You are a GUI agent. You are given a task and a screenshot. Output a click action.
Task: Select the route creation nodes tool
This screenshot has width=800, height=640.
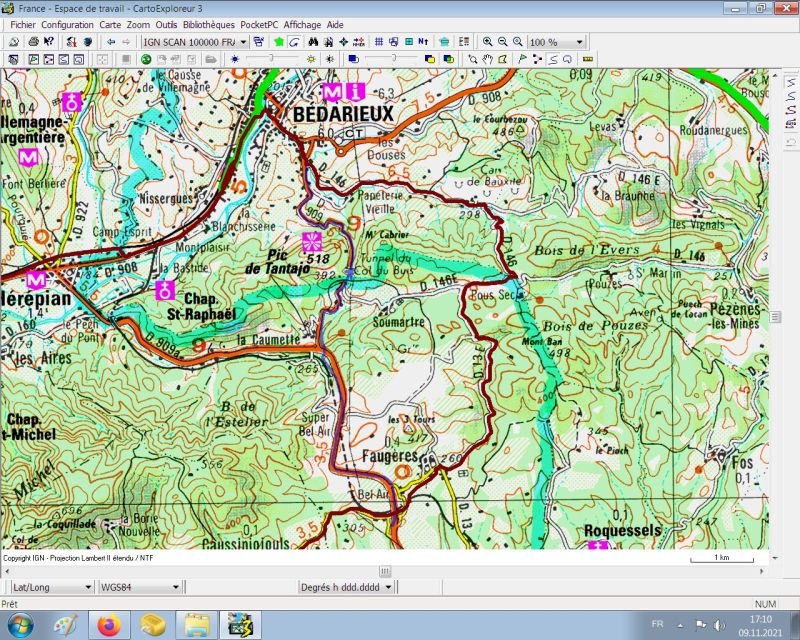(x=537, y=59)
